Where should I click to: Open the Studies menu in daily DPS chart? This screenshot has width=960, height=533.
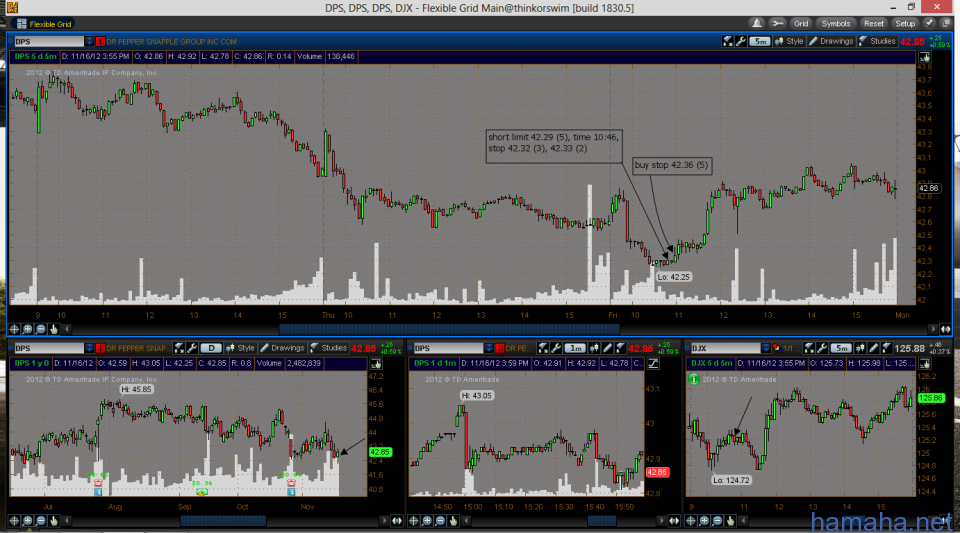328,348
